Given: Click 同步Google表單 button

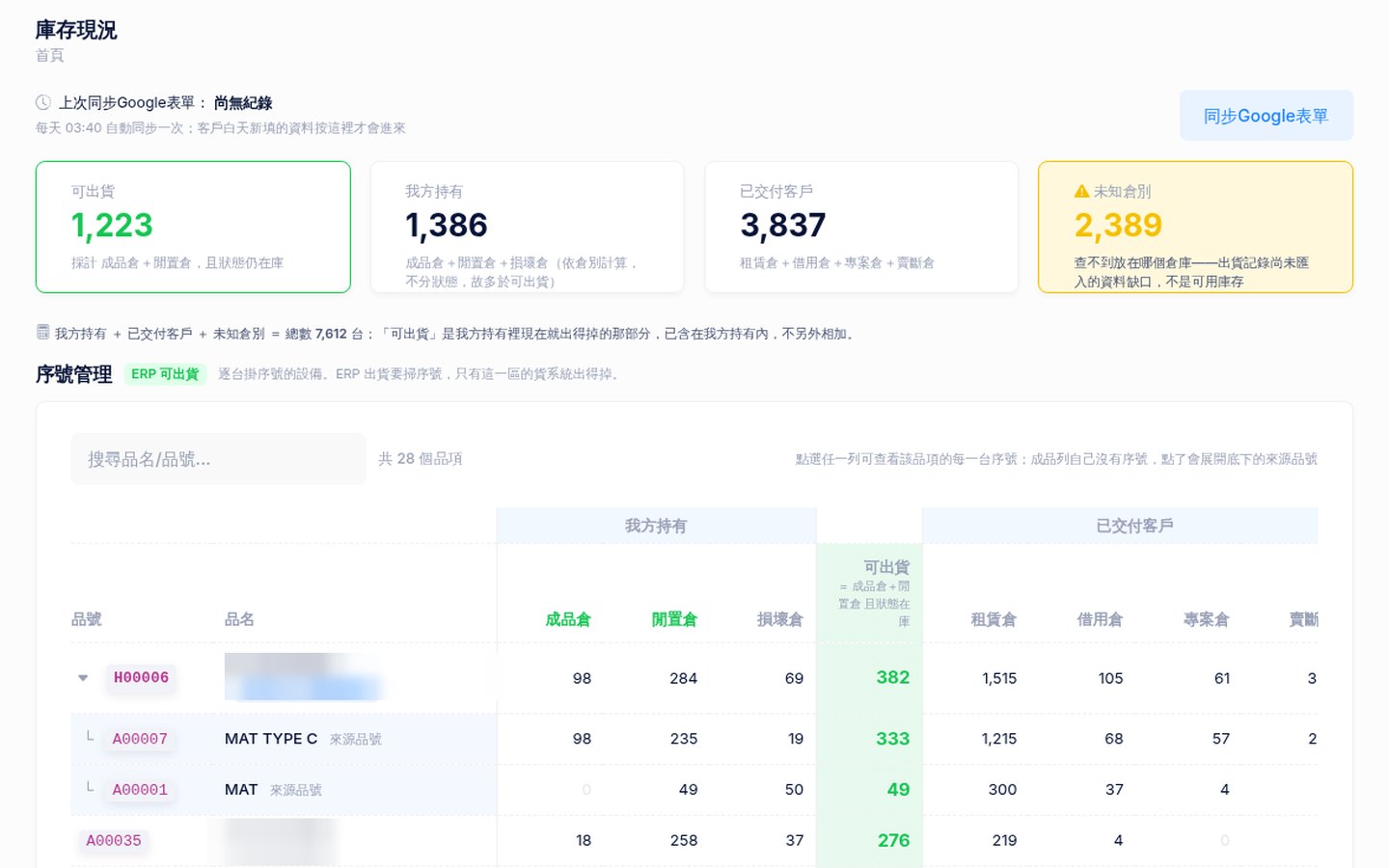Looking at the screenshot, I should pyautogui.click(x=1266, y=116).
